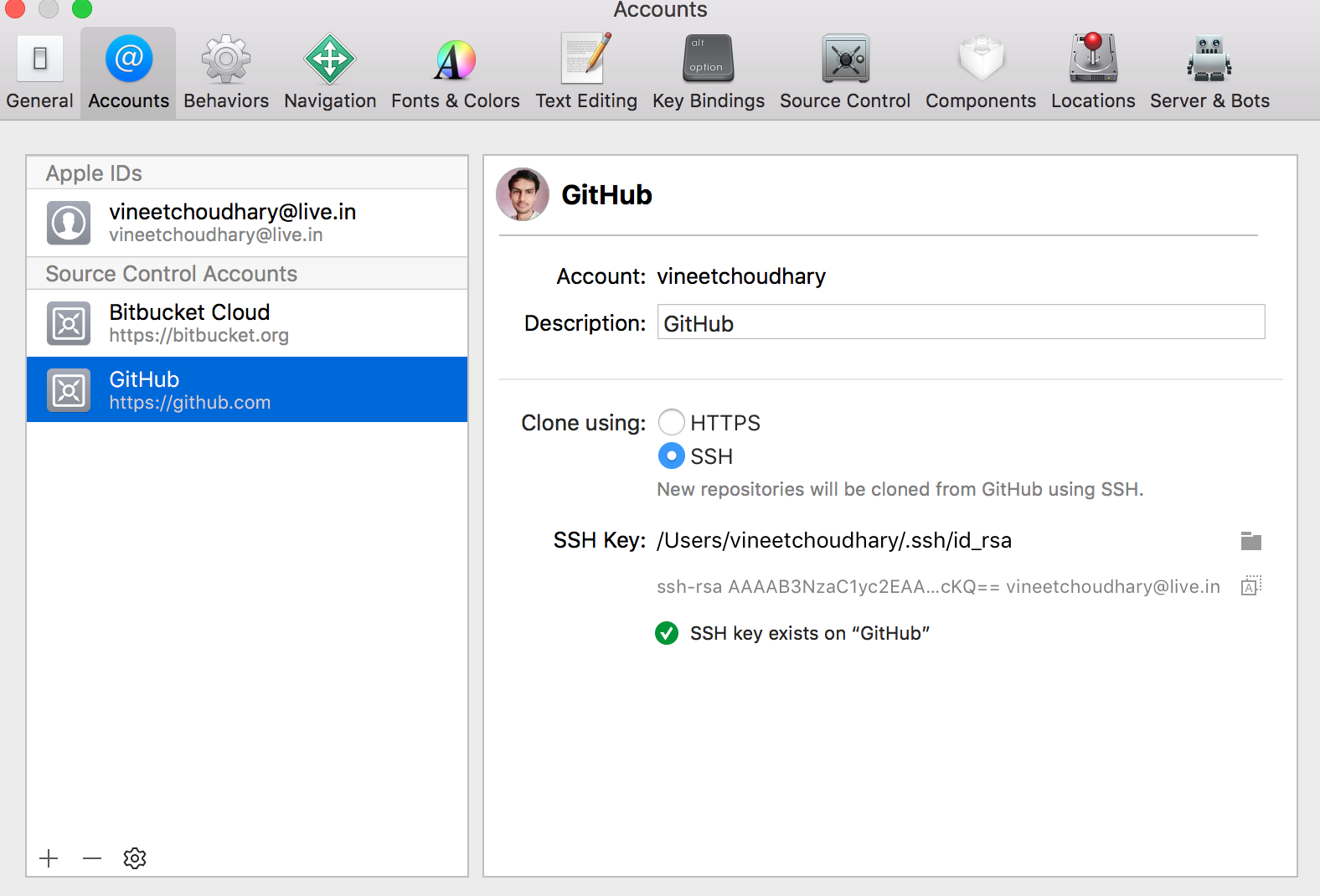Click the Apple IDs section header
1320x896 pixels.
click(247, 173)
